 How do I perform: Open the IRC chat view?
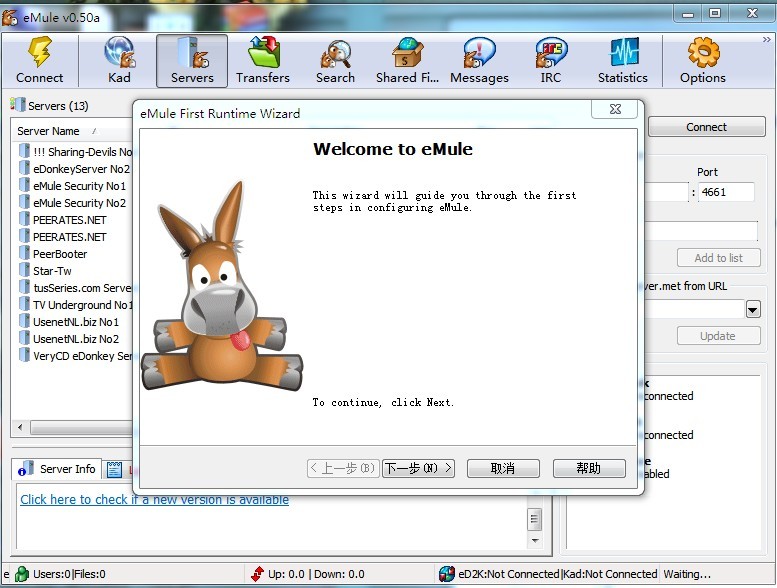[x=551, y=60]
